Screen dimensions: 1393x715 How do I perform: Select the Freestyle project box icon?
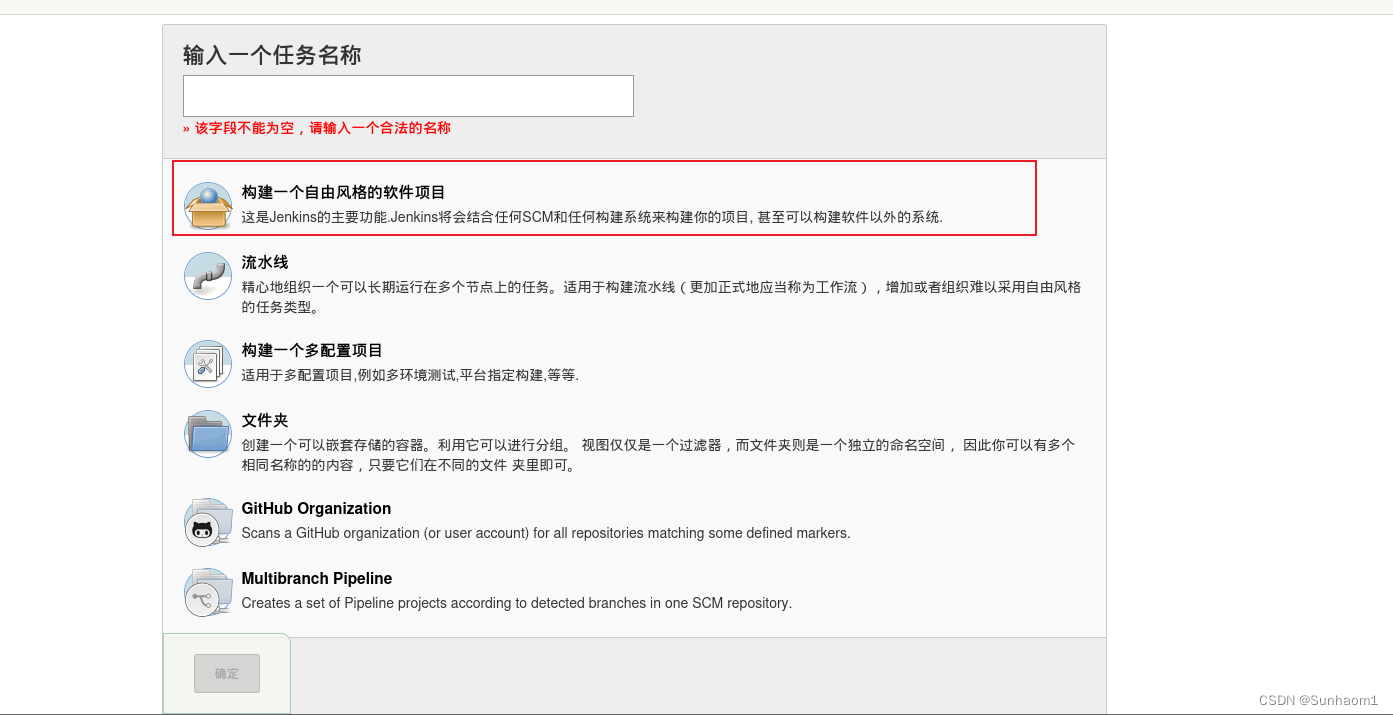208,206
